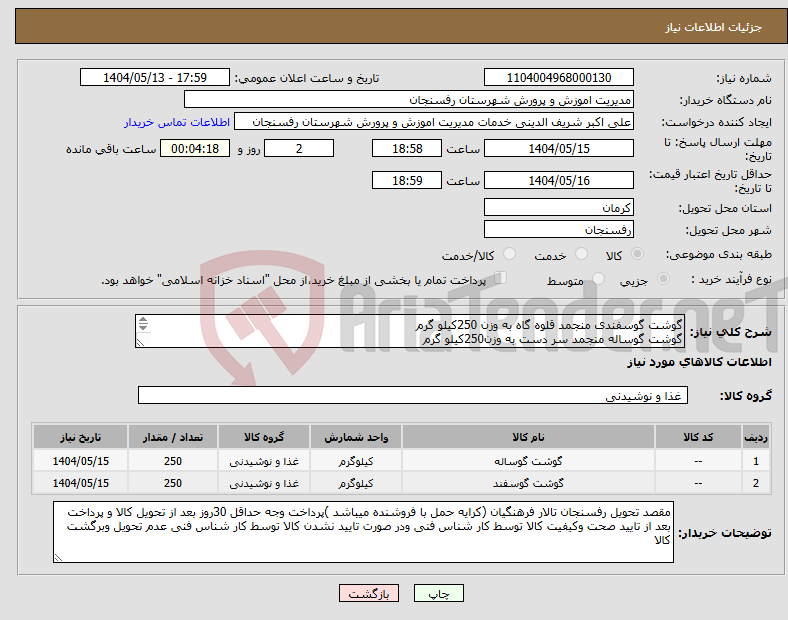Click the نام دستگاه خریدار field
788x620 pixels.
click(x=409, y=99)
